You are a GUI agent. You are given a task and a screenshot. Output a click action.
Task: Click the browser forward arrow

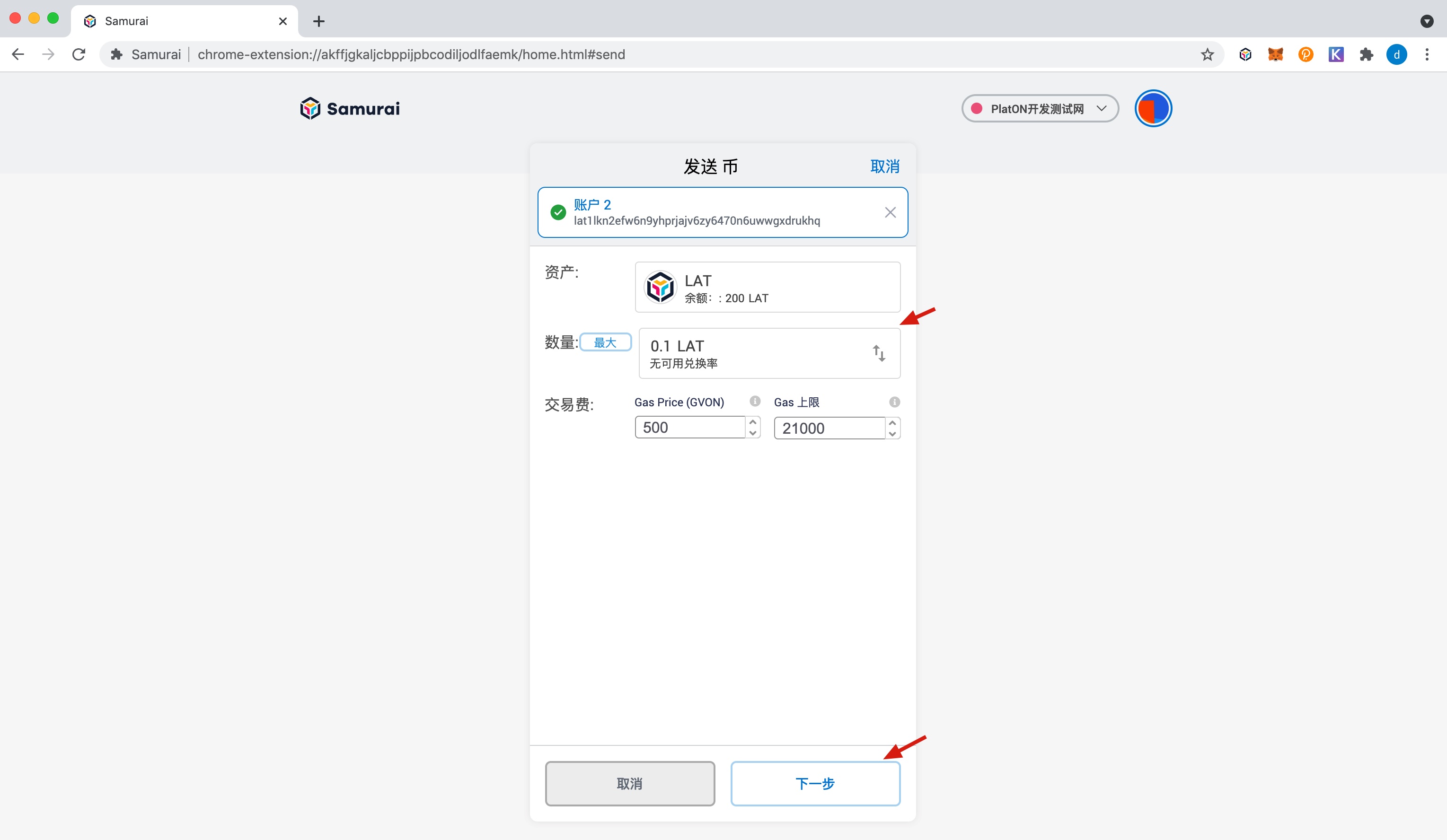click(48, 54)
